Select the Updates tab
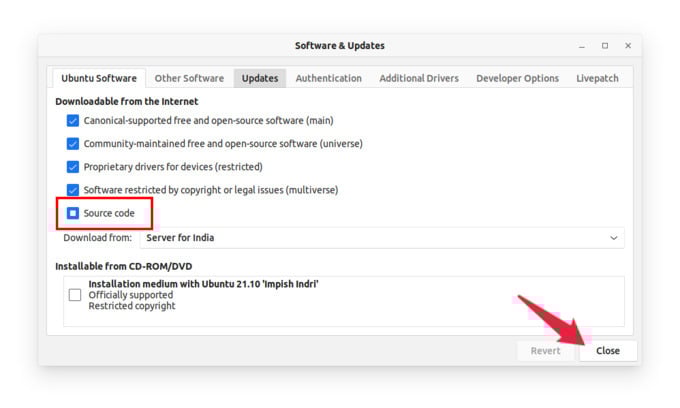The height and width of the screenshot is (408, 680). (x=260, y=78)
